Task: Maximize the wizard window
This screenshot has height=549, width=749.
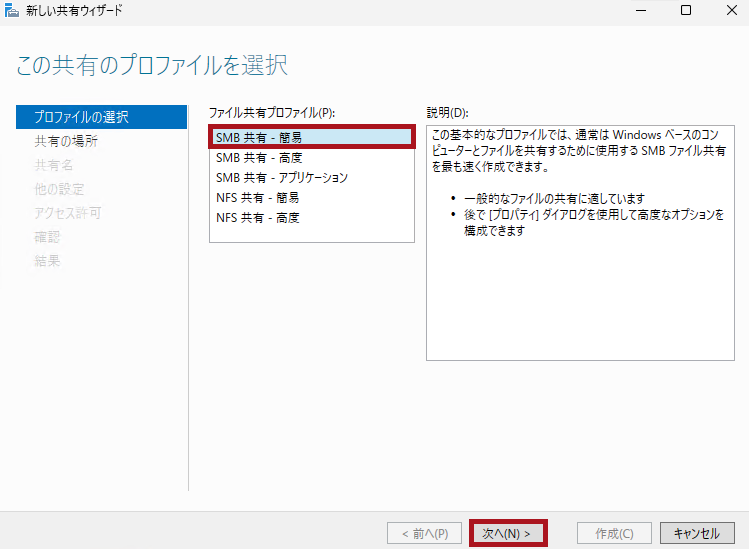Action: point(686,10)
